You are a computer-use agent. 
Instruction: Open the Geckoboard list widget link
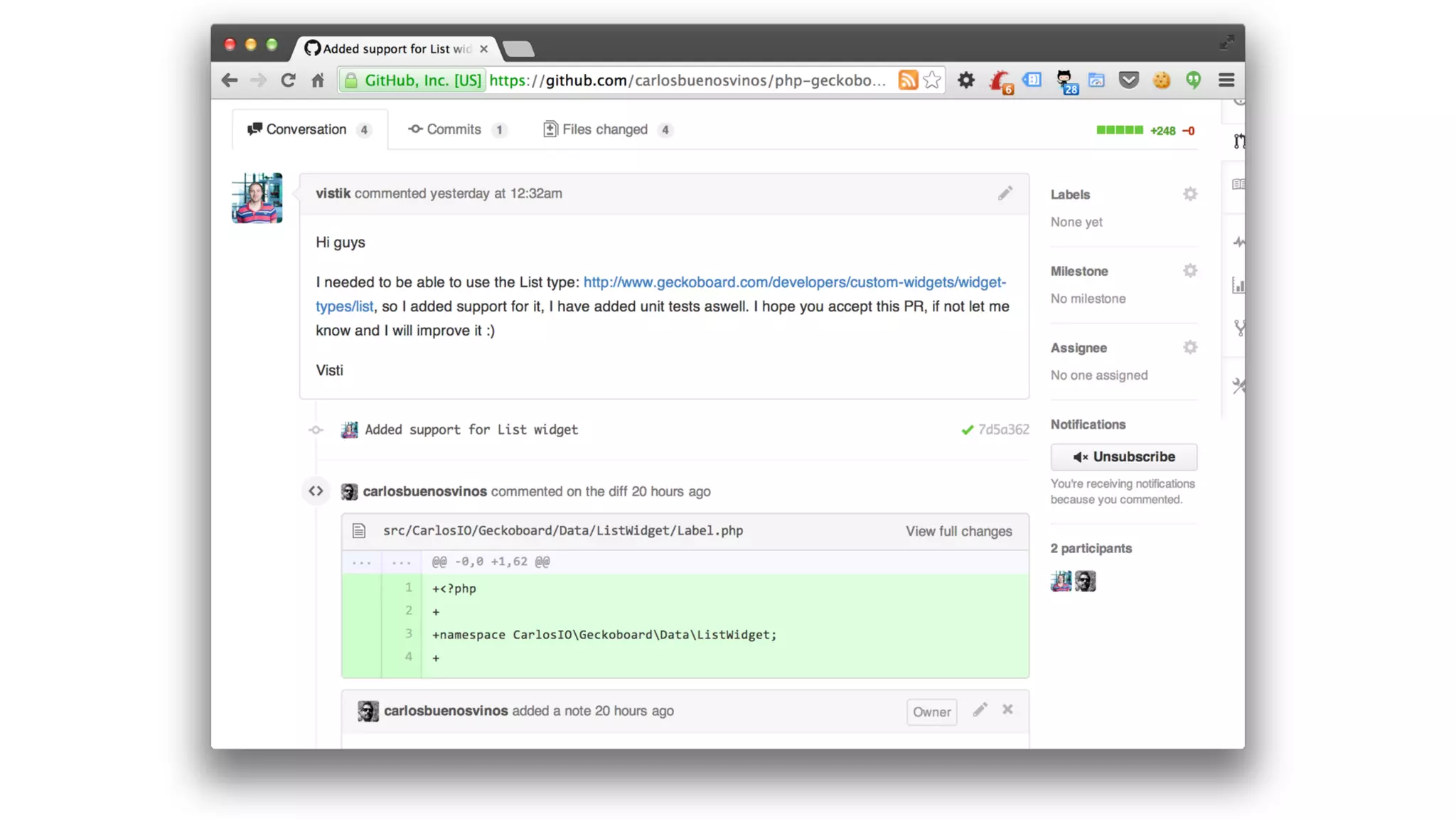793,282
